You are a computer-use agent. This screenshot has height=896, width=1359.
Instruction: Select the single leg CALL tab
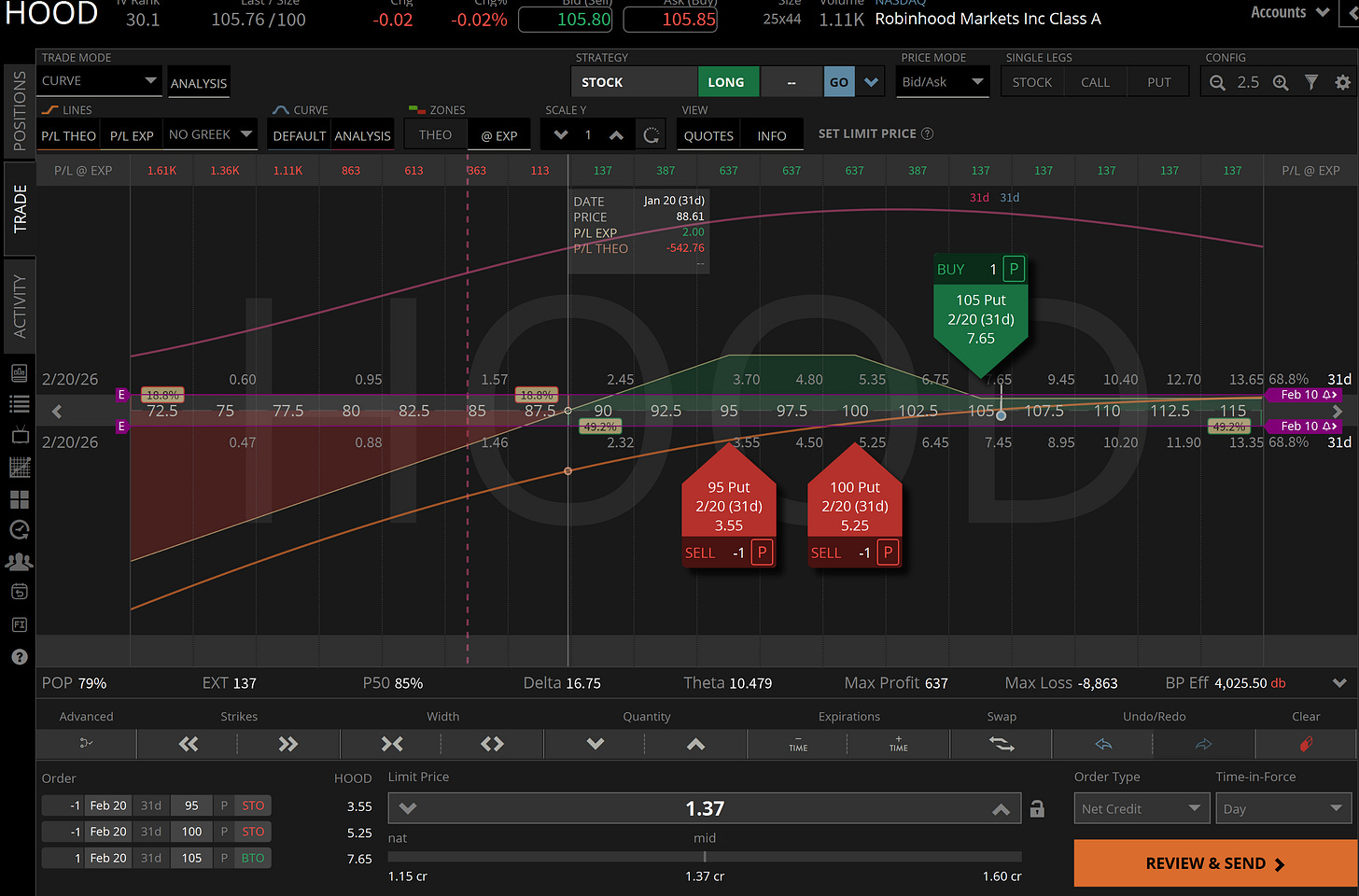1096,82
